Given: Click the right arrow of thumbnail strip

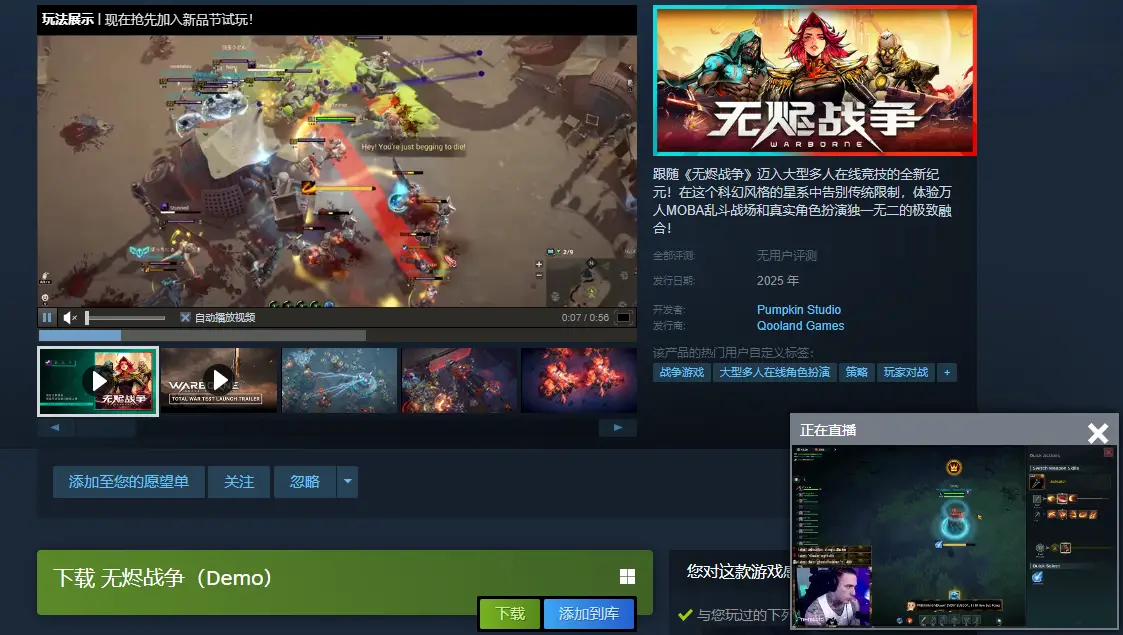Looking at the screenshot, I should click(618, 427).
